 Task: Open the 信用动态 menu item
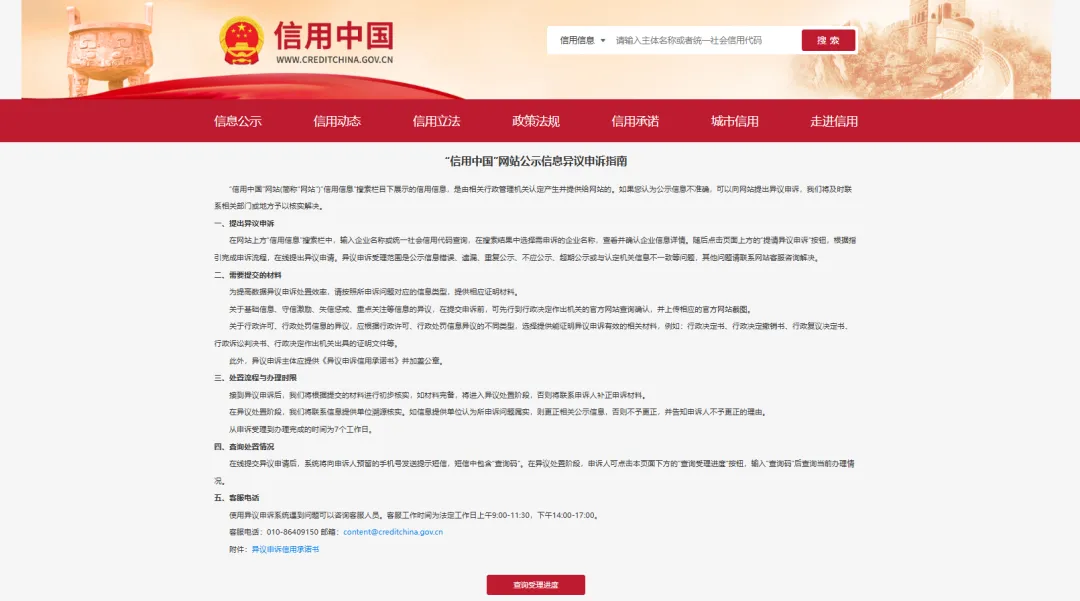[337, 121]
